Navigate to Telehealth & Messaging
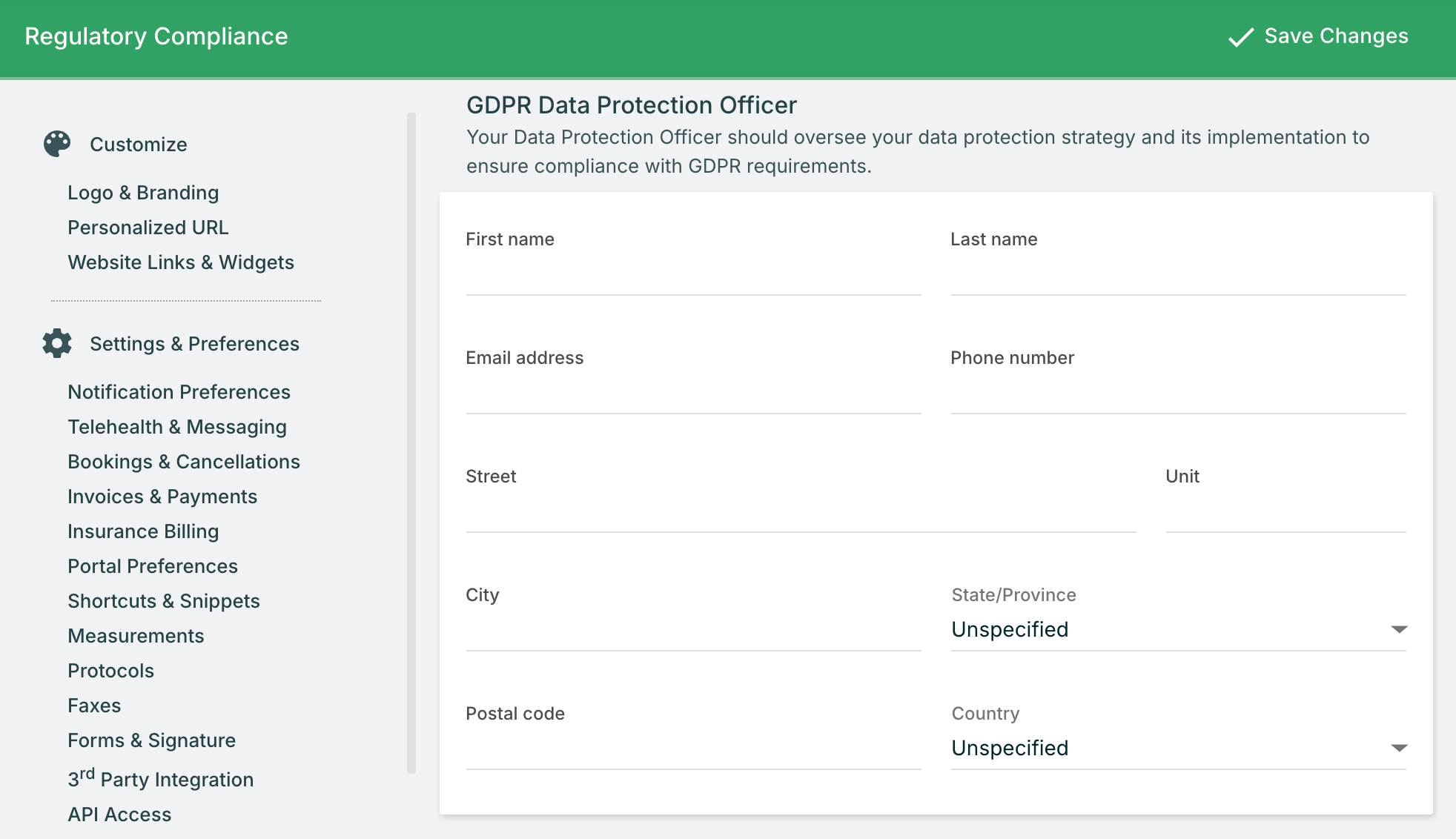The image size is (1456, 839). click(x=177, y=427)
